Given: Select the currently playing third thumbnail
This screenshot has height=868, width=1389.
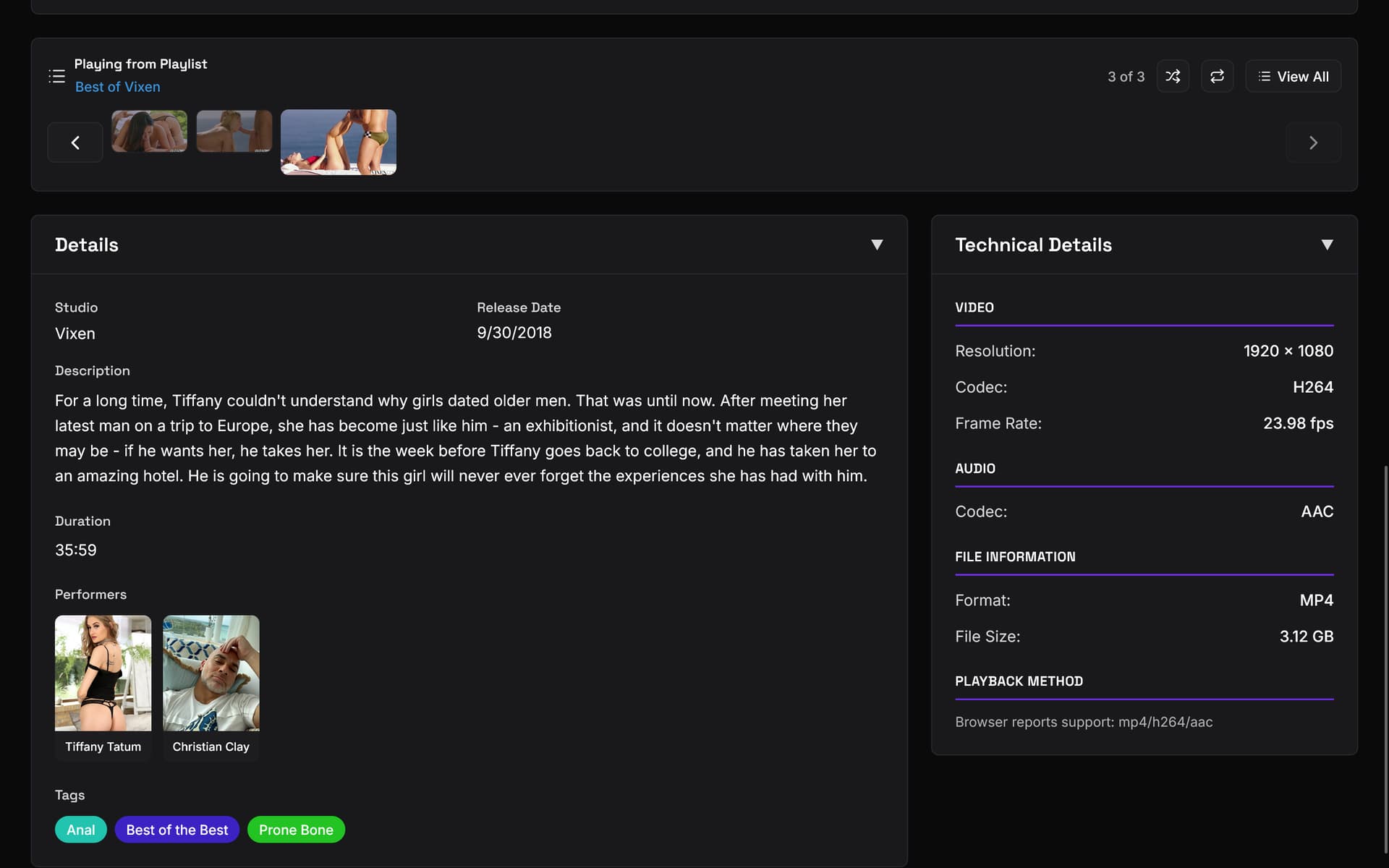Looking at the screenshot, I should click(338, 142).
